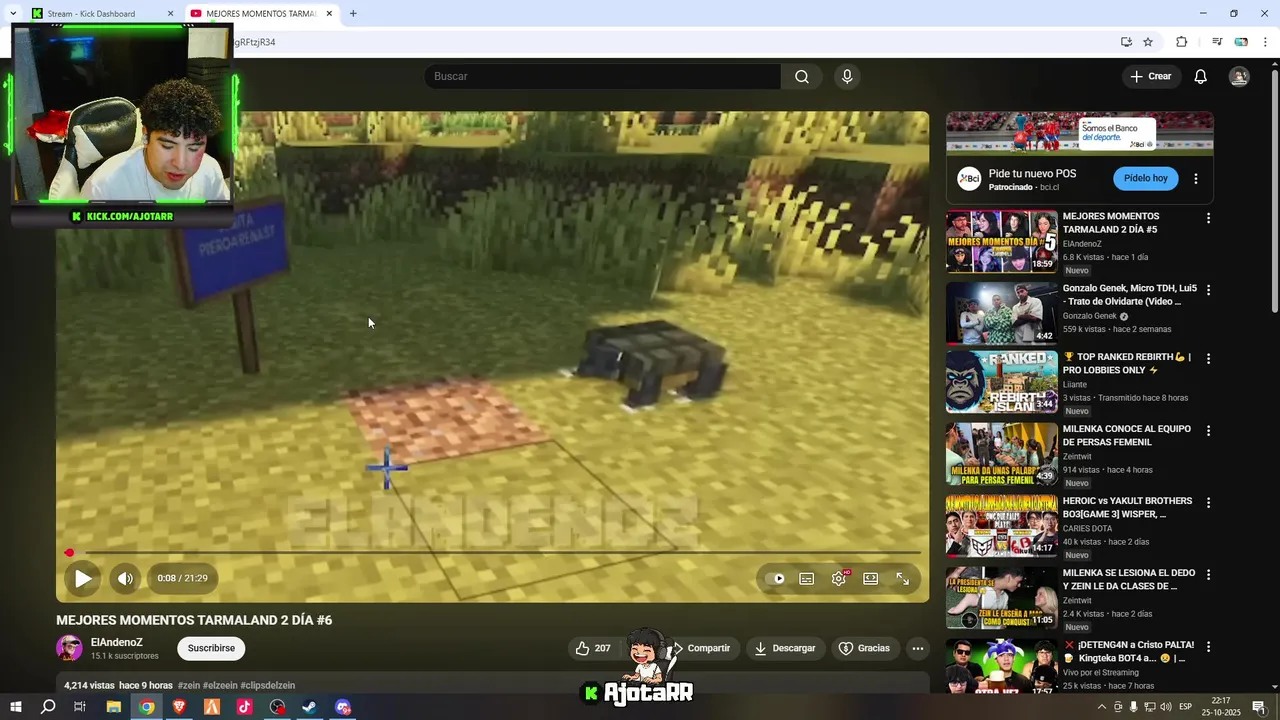Click the YouTube search magnifier button
Image resolution: width=1280 pixels, height=720 pixels.
pyautogui.click(x=802, y=76)
